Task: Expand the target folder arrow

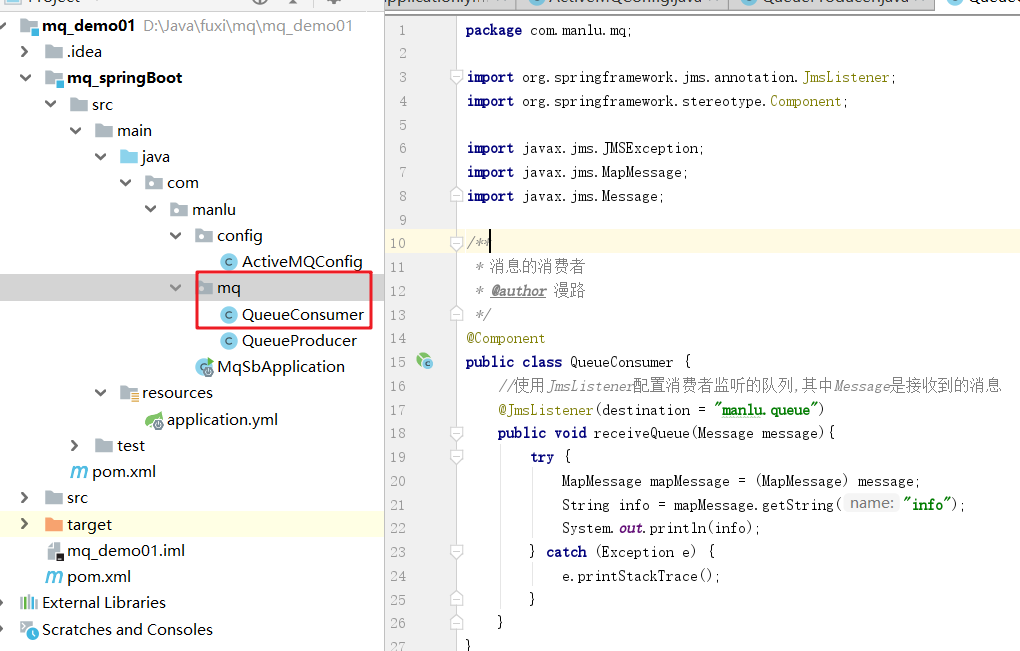Action: point(25,524)
